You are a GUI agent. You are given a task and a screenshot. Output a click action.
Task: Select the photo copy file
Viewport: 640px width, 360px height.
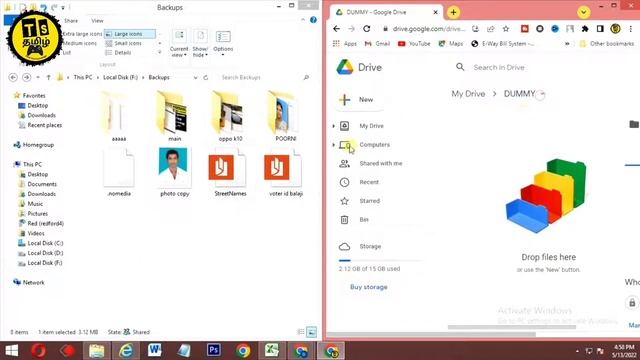click(x=175, y=172)
